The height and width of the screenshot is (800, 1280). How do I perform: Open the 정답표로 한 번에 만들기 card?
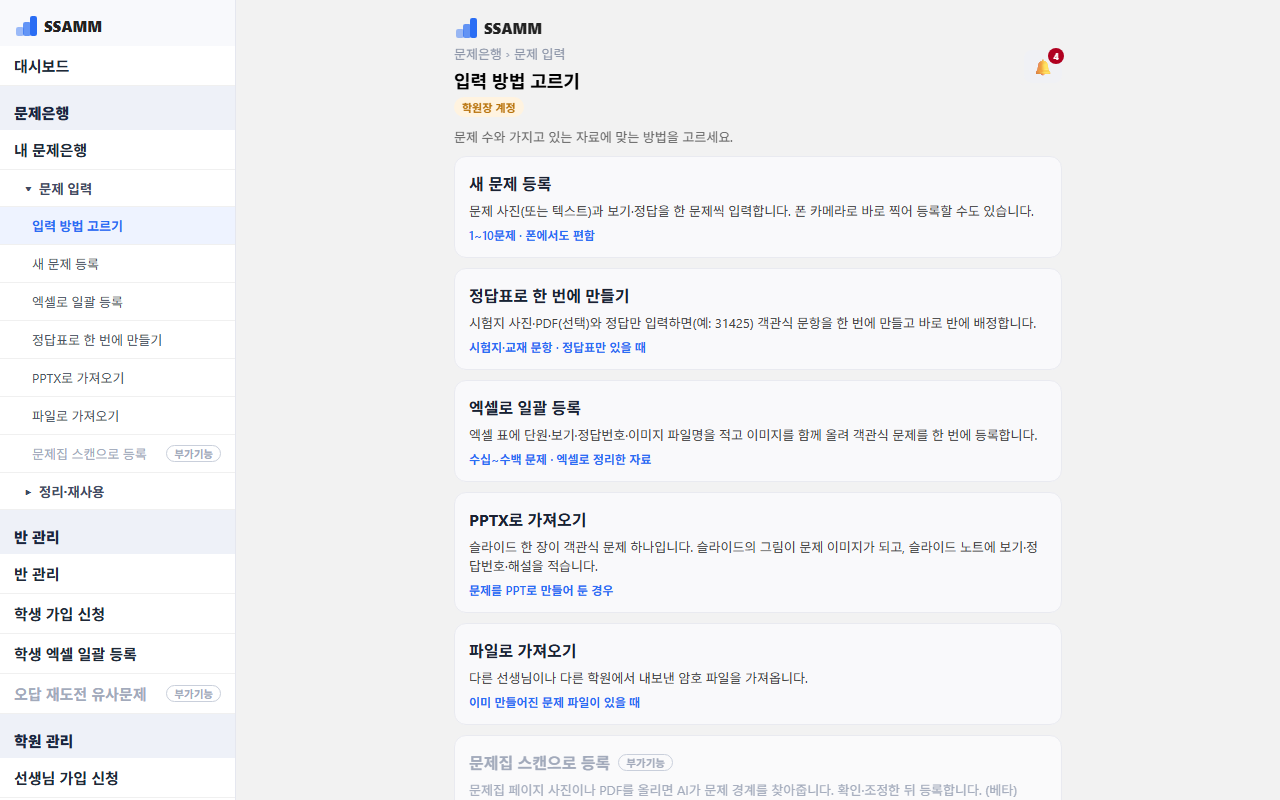[x=757, y=319]
